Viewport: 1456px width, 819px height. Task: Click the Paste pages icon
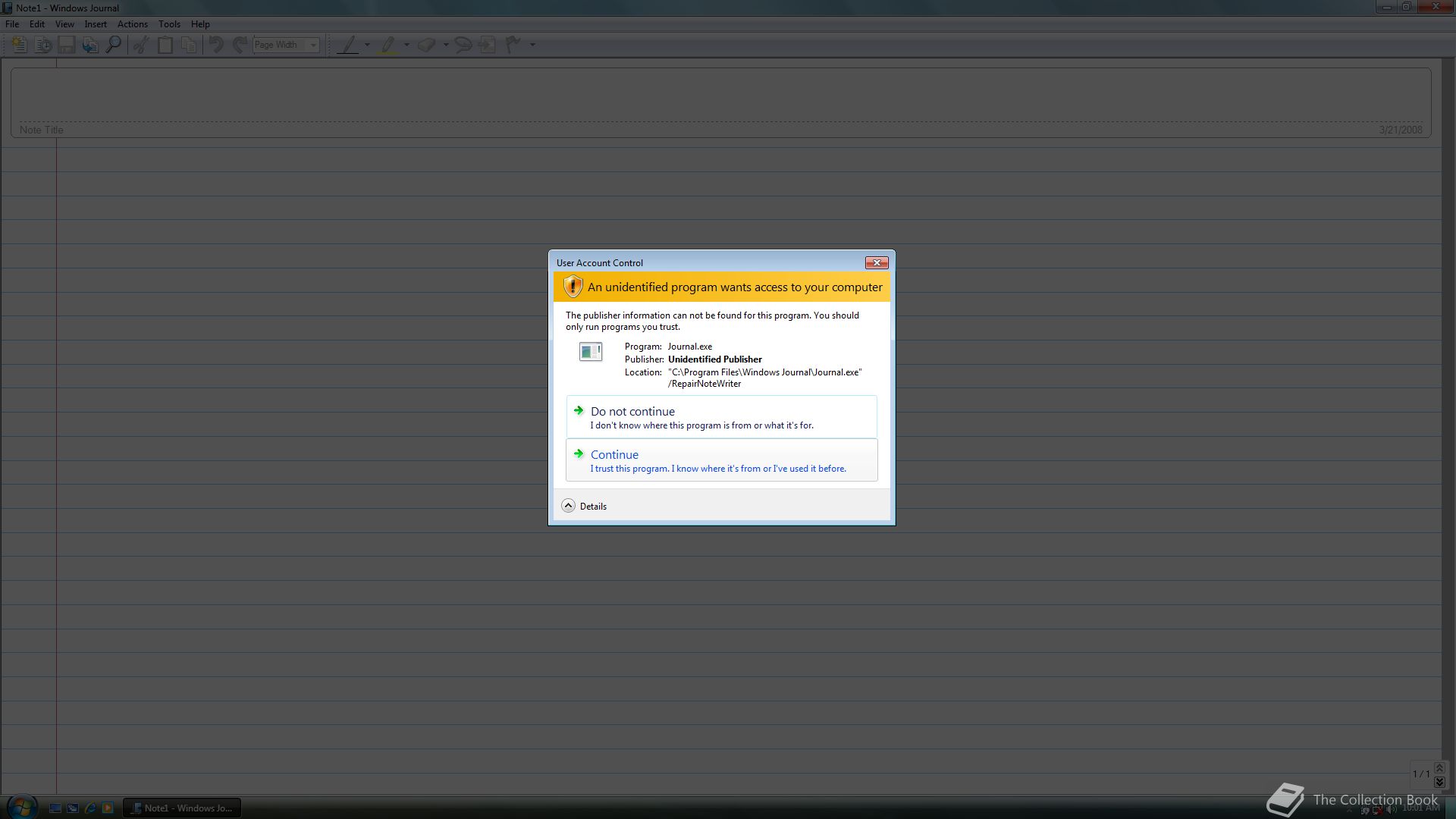coord(188,45)
